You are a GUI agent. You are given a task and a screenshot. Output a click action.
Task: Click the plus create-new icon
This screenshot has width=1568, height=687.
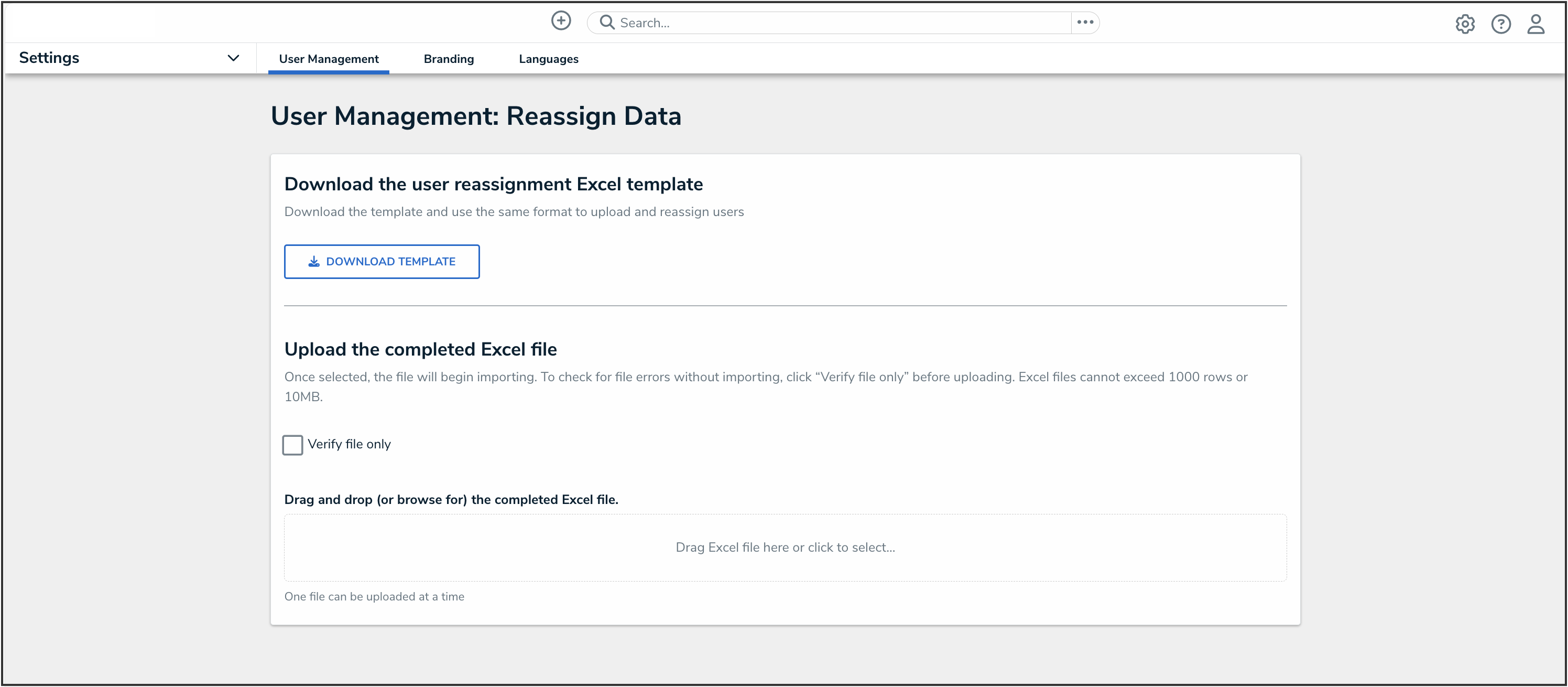[561, 22]
